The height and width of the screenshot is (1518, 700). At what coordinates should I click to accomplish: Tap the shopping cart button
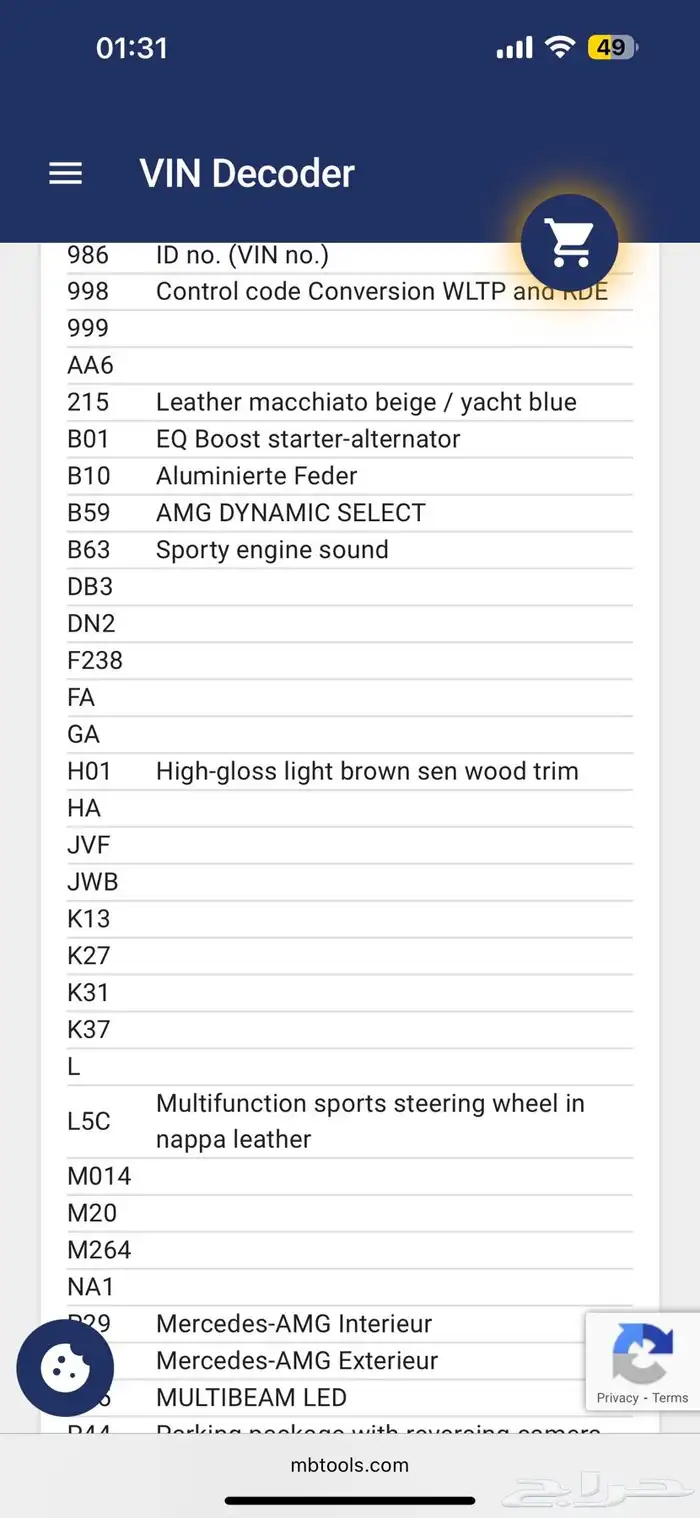[570, 243]
